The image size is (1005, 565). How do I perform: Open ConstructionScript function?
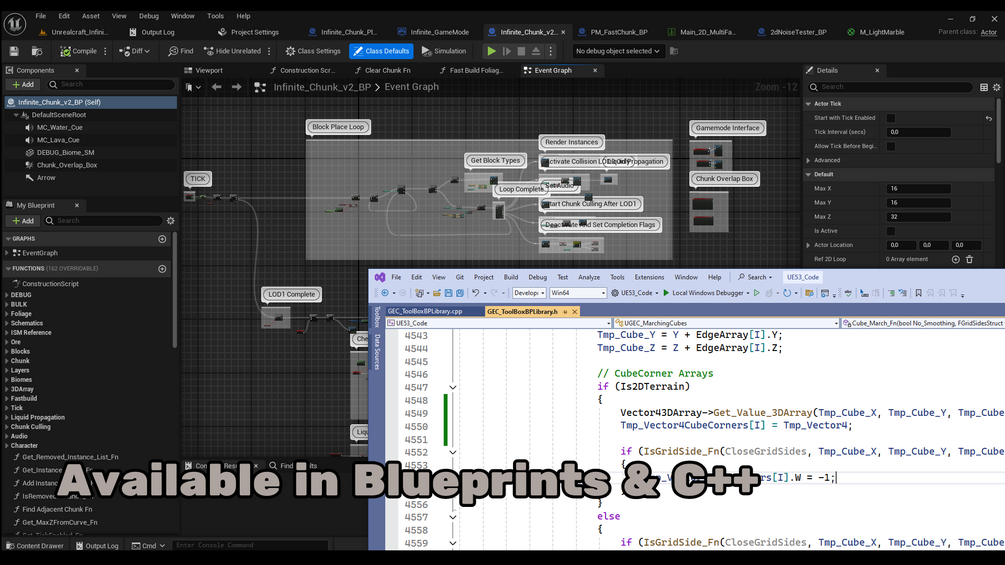coord(50,284)
